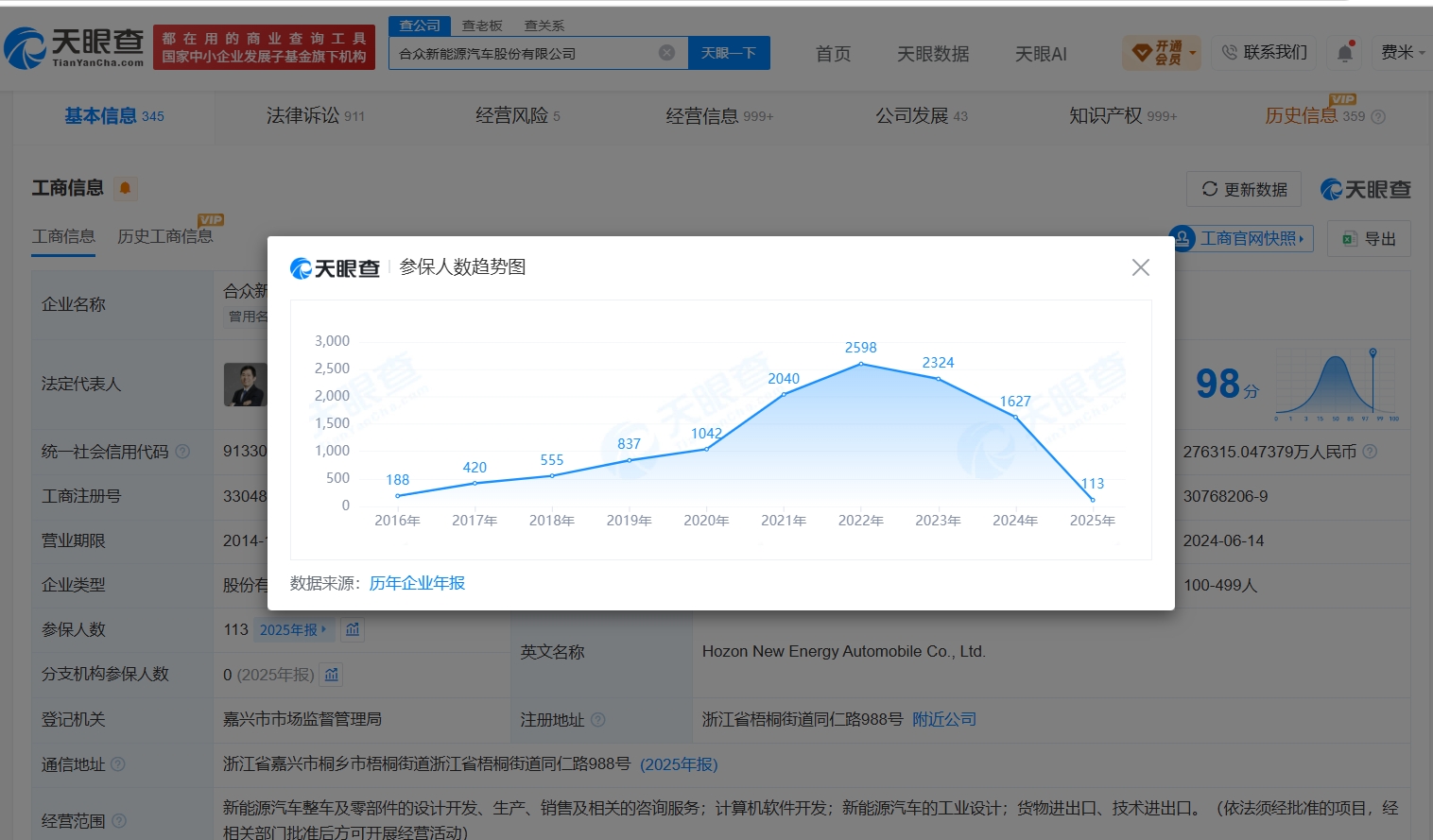This screenshot has height=840, width=1433.
Task: Expand the 费米 user account menu
Action: (1403, 53)
